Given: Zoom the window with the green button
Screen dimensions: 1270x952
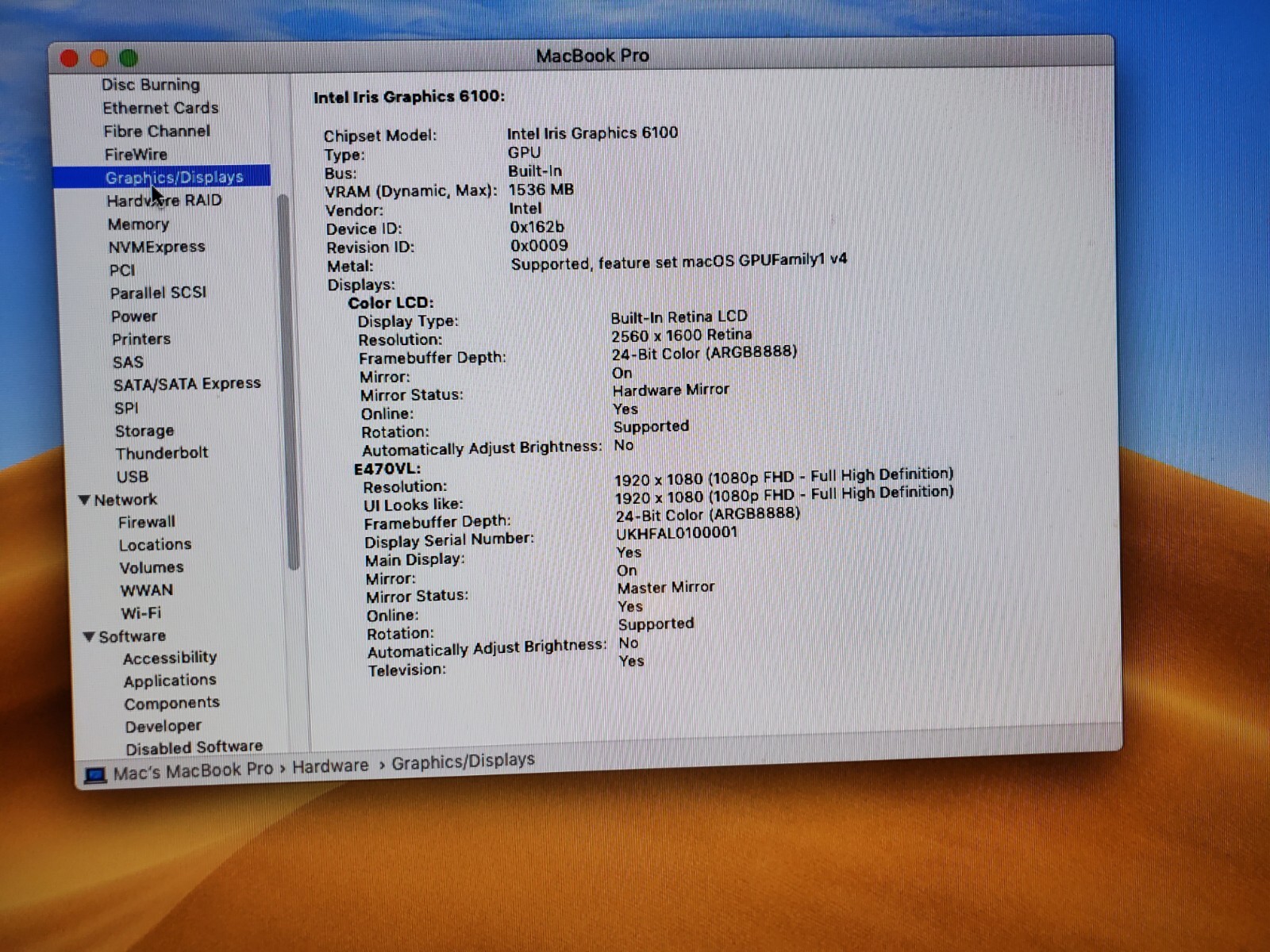Looking at the screenshot, I should pos(129,58).
